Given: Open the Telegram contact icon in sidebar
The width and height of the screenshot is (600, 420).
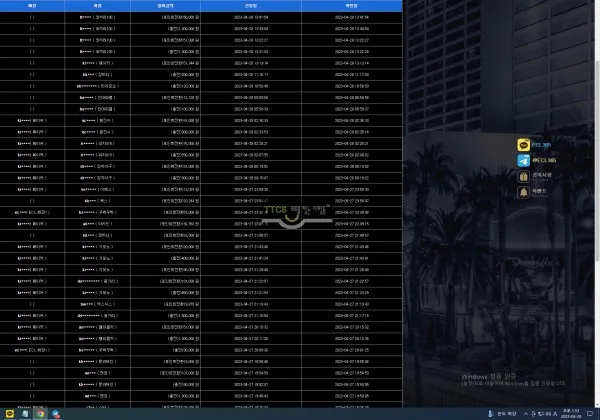Looking at the screenshot, I should 523,161.
